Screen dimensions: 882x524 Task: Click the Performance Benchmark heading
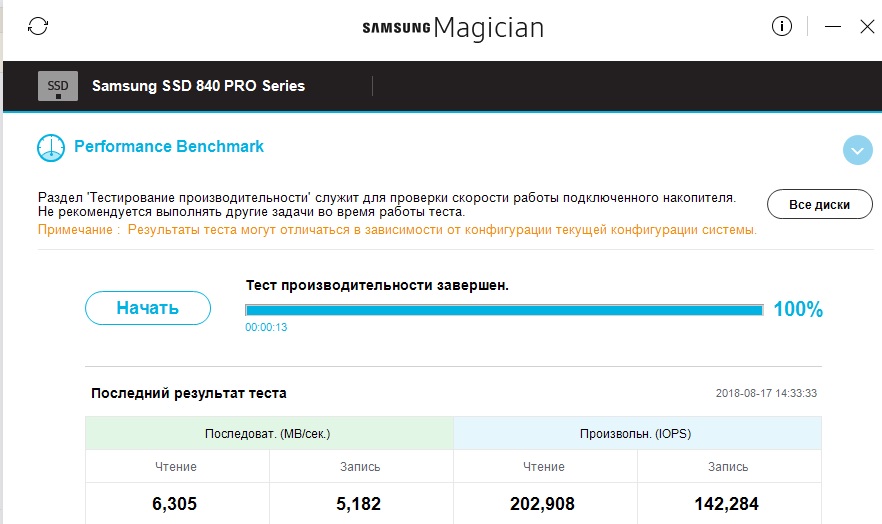(169, 147)
